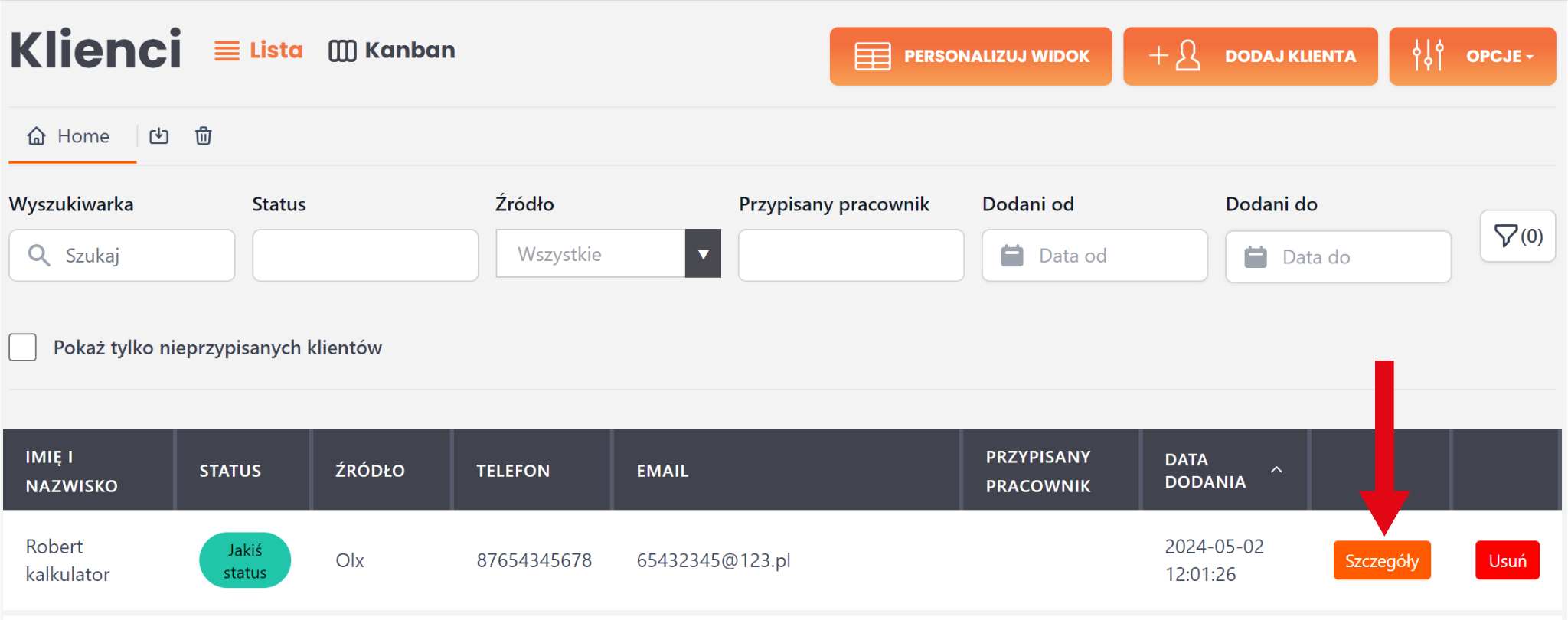Open the Home tab
Image resolution: width=1568 pixels, height=620 pixels.
tap(70, 136)
